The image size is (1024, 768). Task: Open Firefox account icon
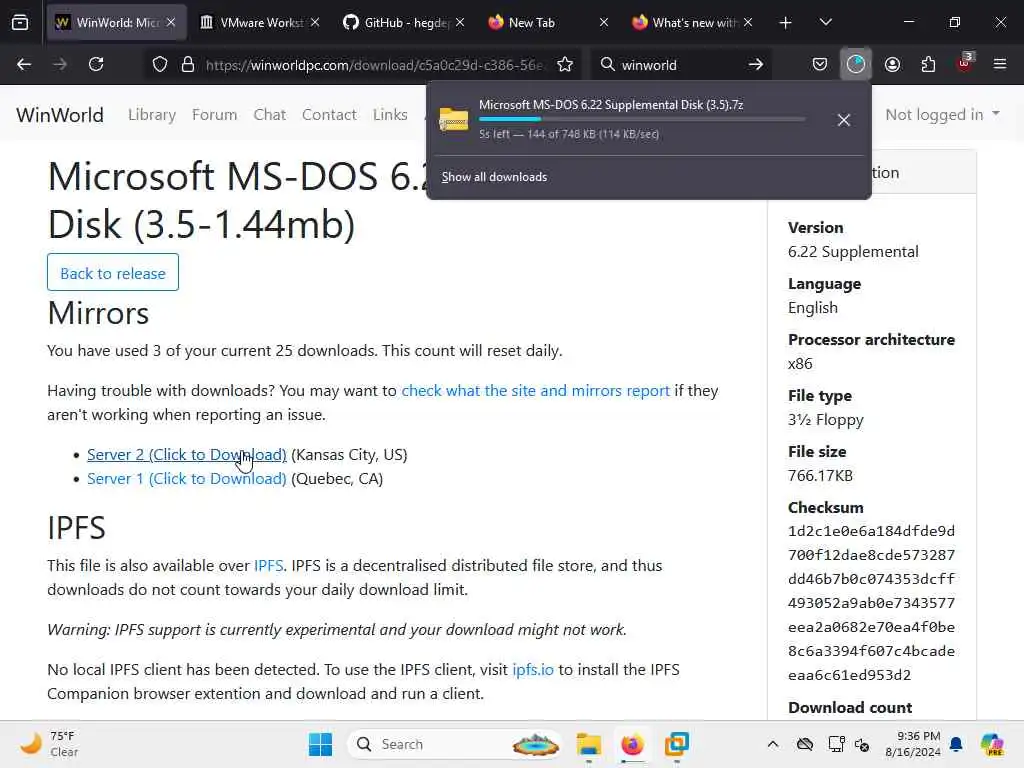click(892, 64)
